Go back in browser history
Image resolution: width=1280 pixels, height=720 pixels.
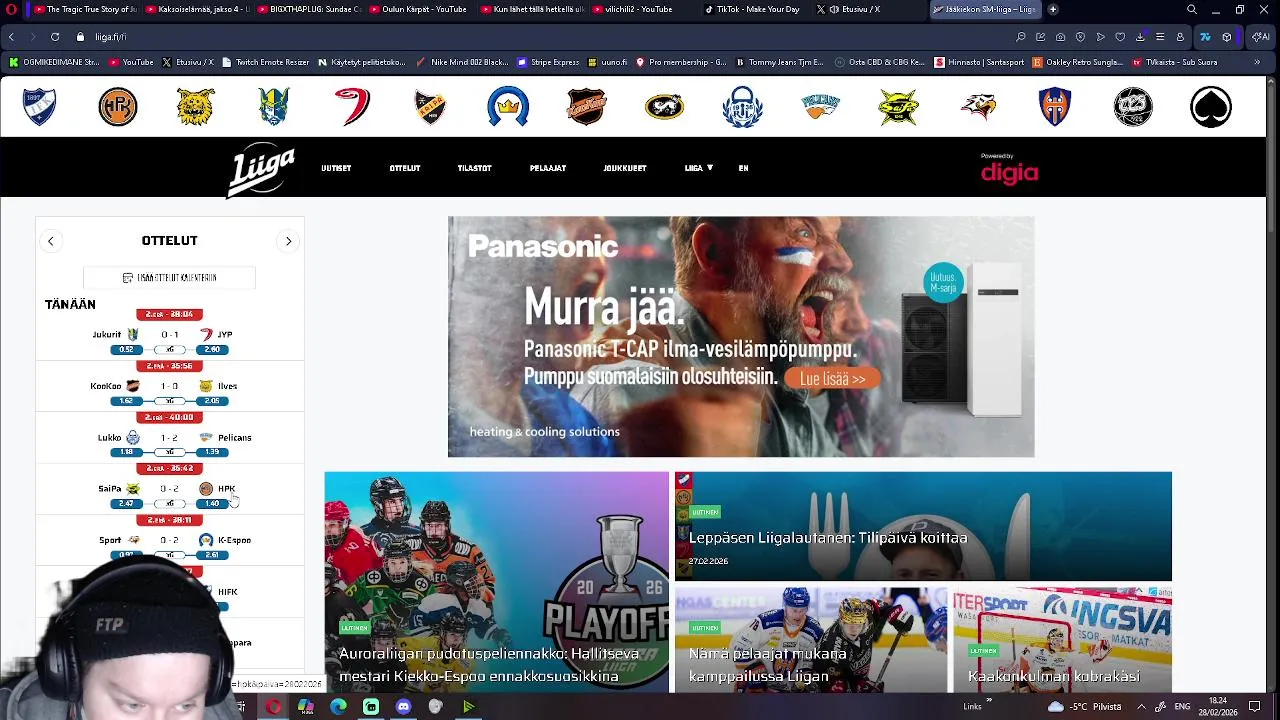pyautogui.click(x=11, y=37)
